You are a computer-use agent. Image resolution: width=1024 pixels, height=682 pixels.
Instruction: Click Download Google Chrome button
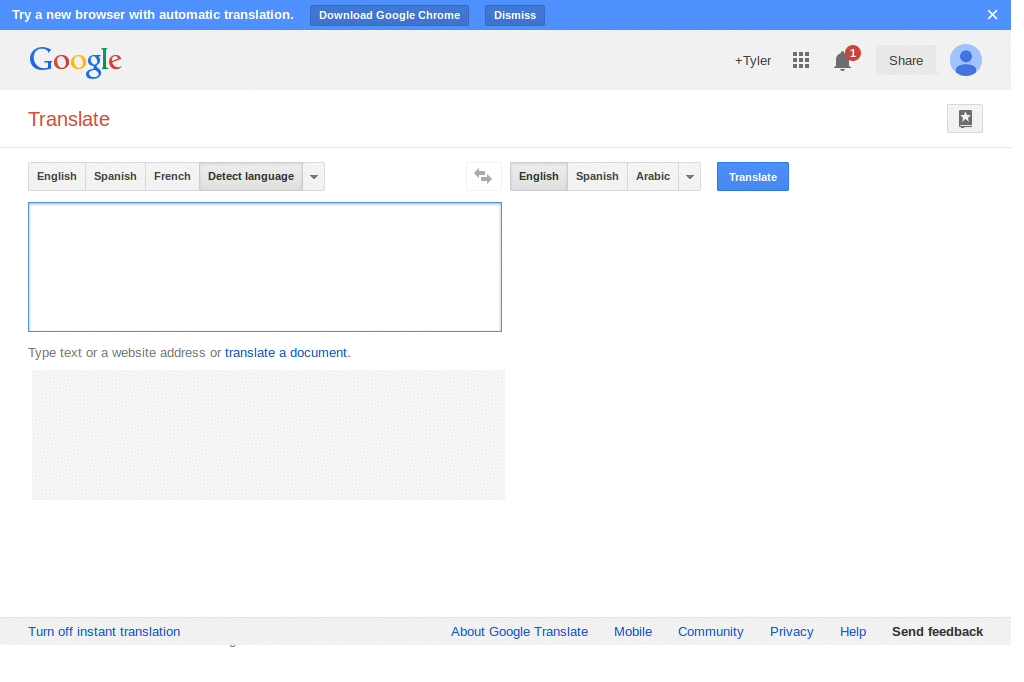point(389,15)
